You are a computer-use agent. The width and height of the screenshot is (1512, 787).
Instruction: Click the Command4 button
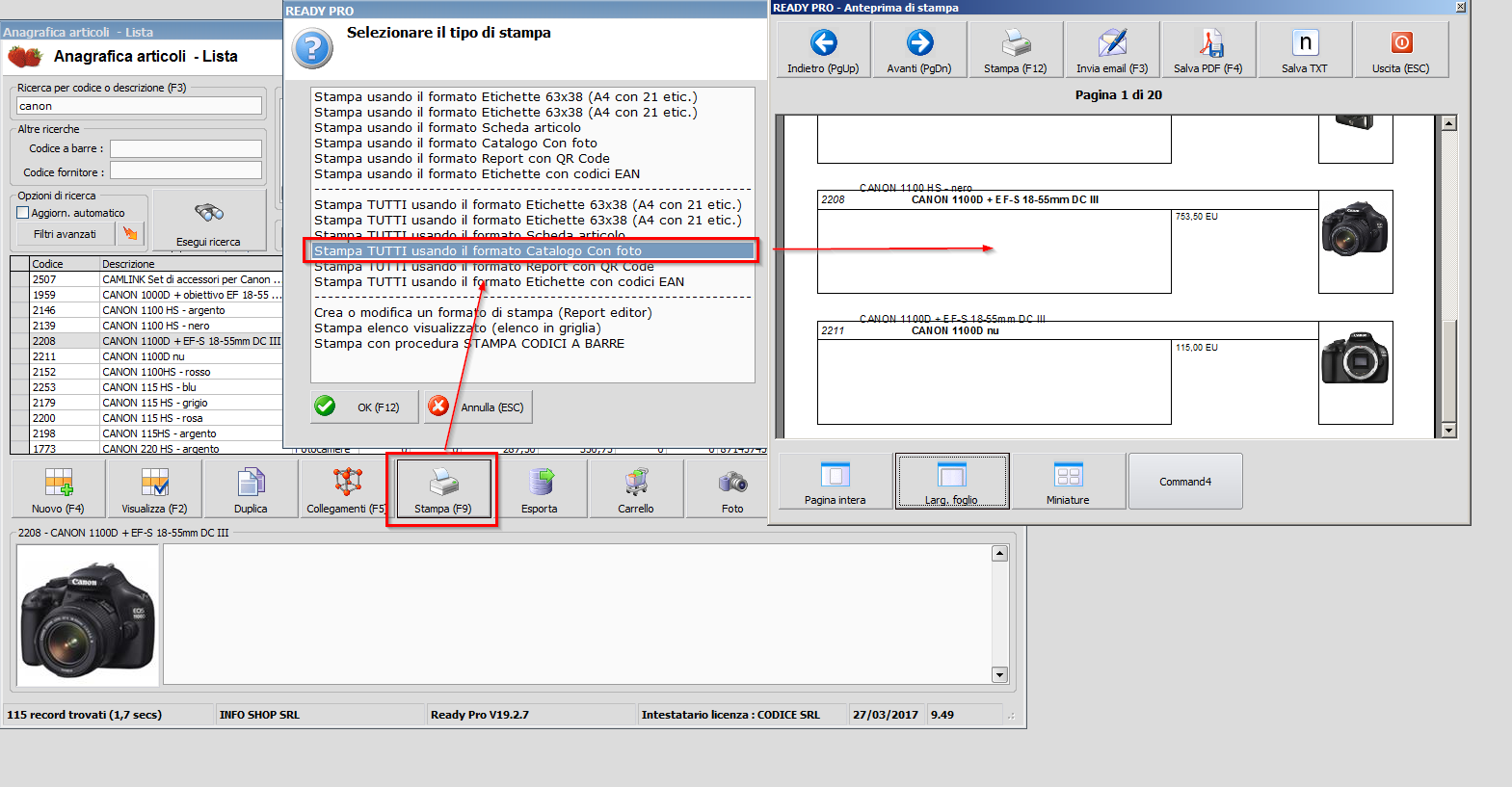[x=1185, y=482]
